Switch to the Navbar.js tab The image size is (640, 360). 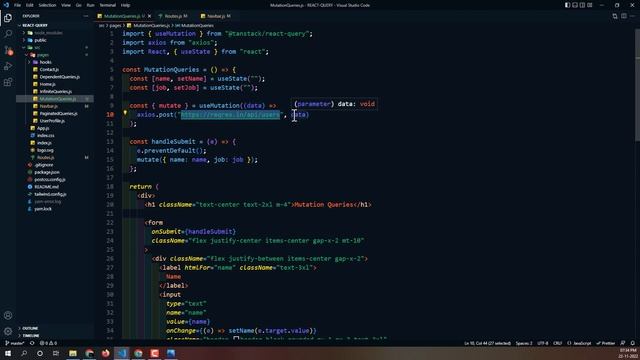(216, 16)
